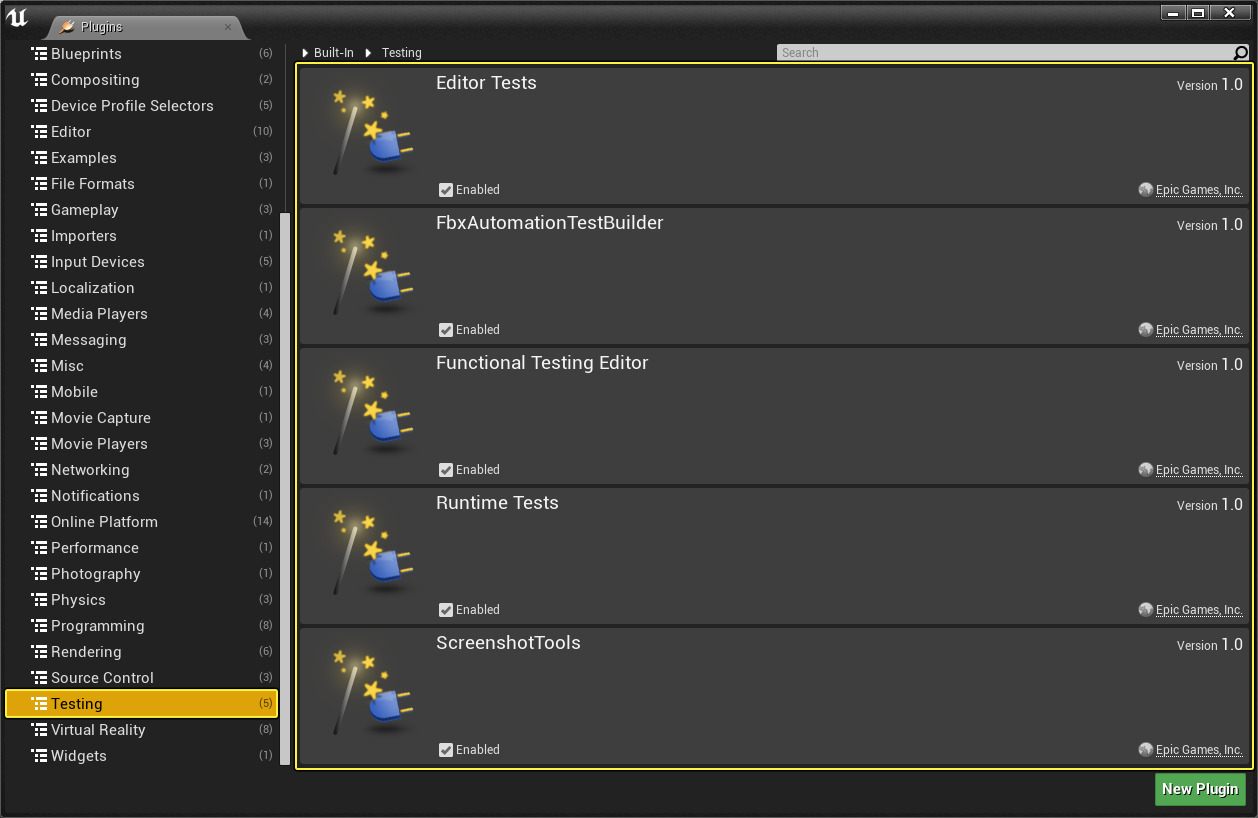1258x818 pixels.
Task: Open the Online Platform category
Action: point(104,522)
